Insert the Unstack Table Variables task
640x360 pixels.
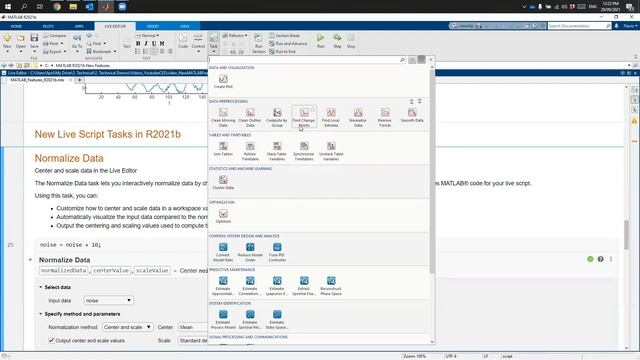[x=331, y=151]
